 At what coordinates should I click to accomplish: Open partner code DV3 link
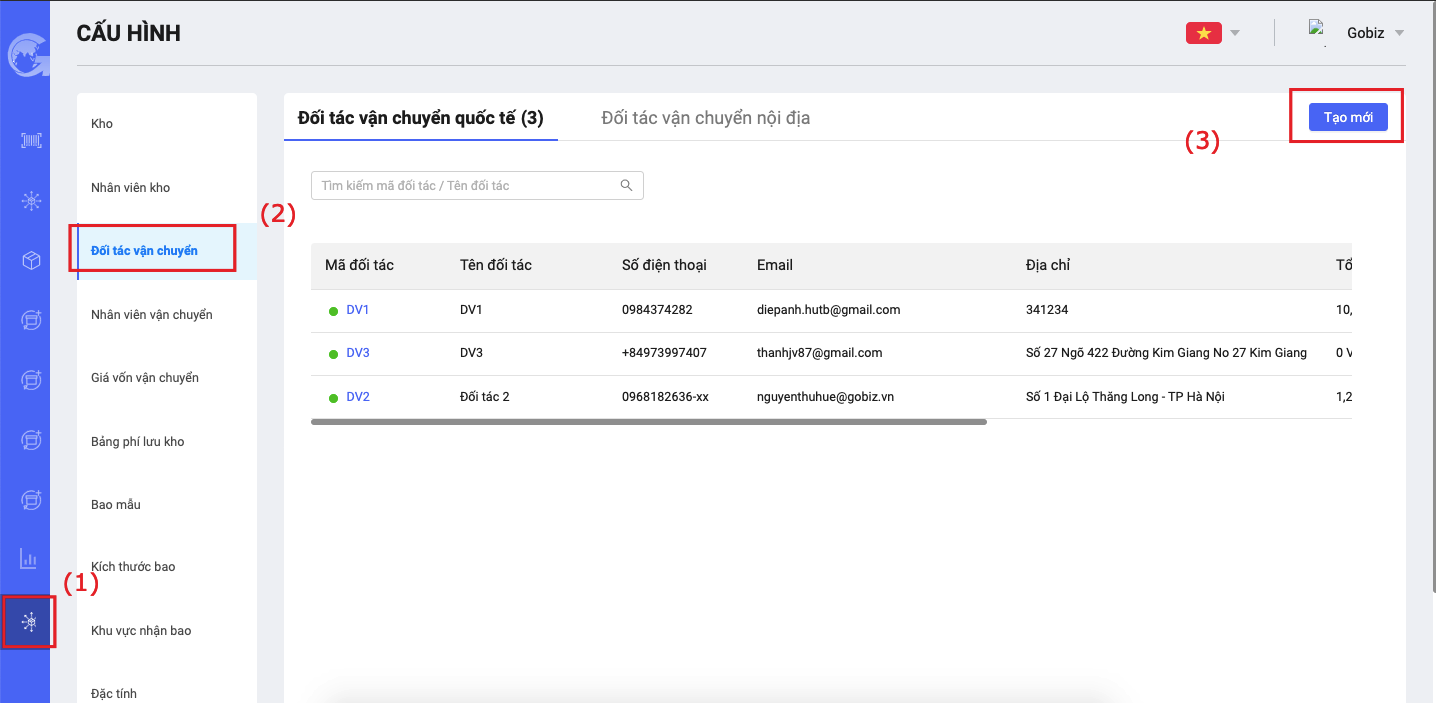point(357,353)
